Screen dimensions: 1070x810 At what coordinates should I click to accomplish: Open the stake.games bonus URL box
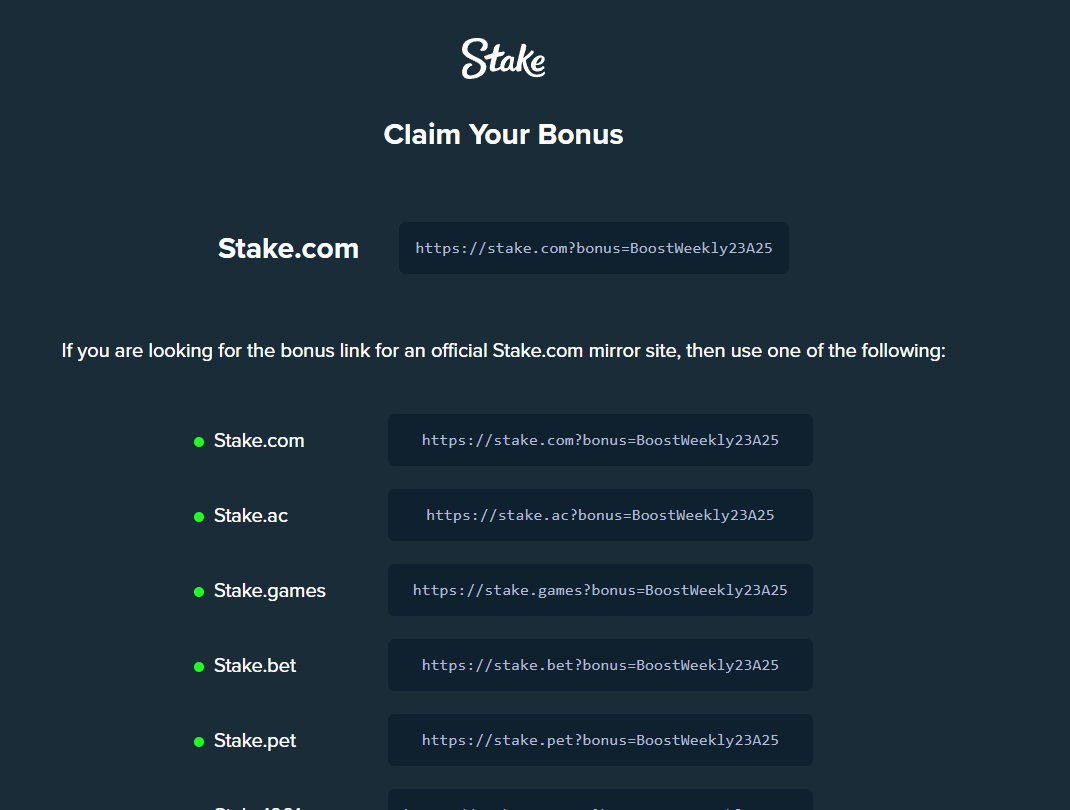click(x=600, y=590)
